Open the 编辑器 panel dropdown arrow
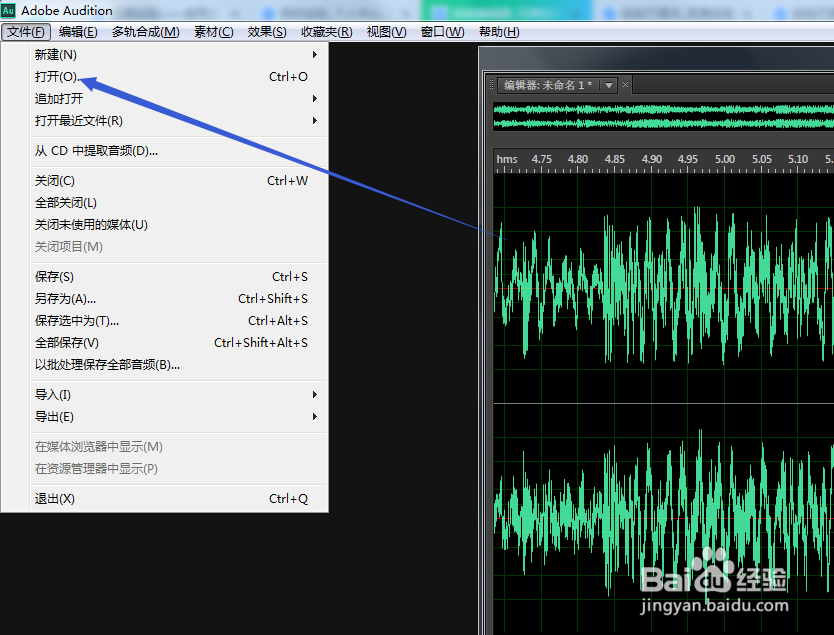Viewport: 834px width, 635px height. point(609,84)
